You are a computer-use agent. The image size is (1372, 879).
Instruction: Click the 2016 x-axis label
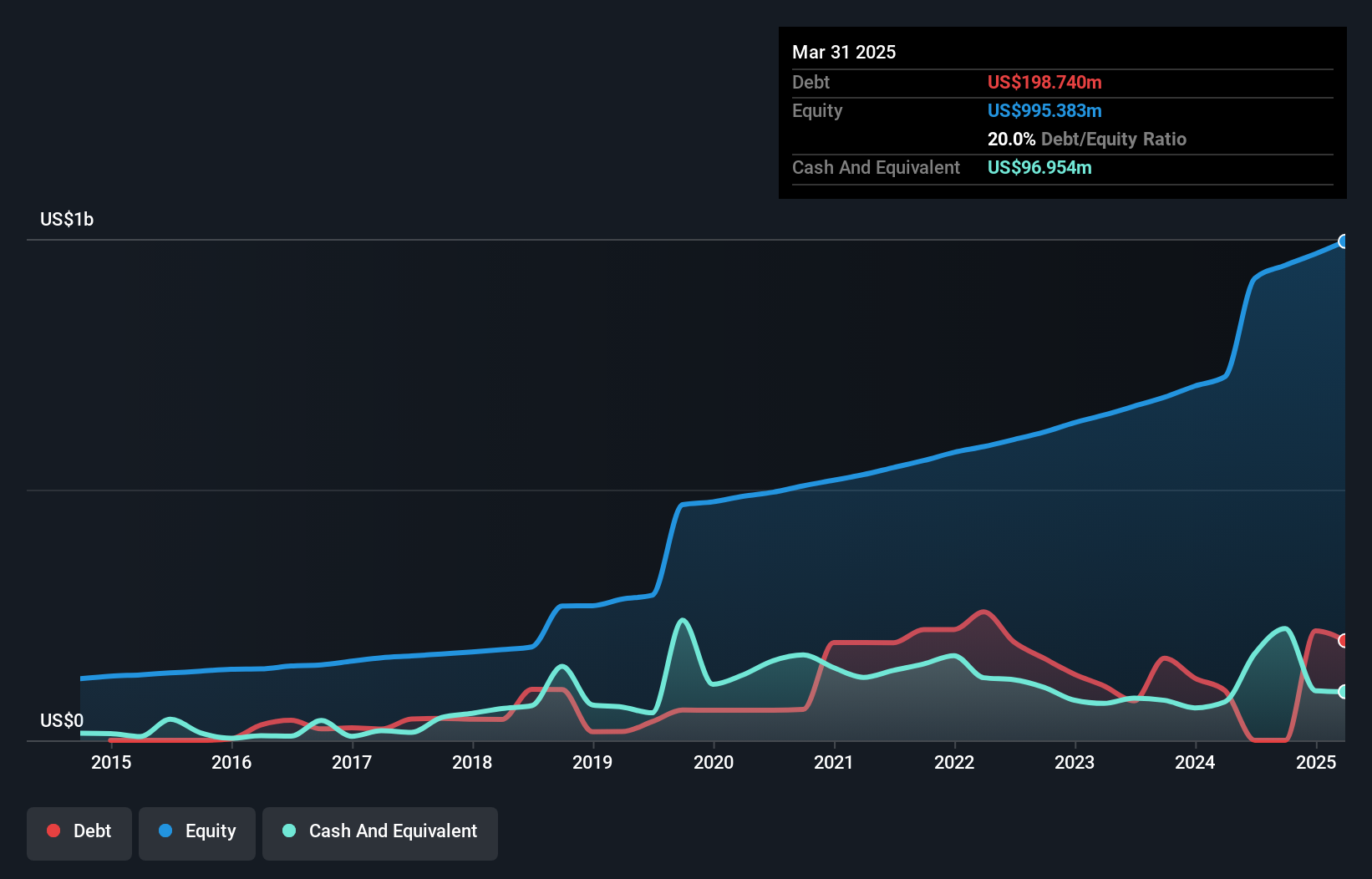point(231,762)
